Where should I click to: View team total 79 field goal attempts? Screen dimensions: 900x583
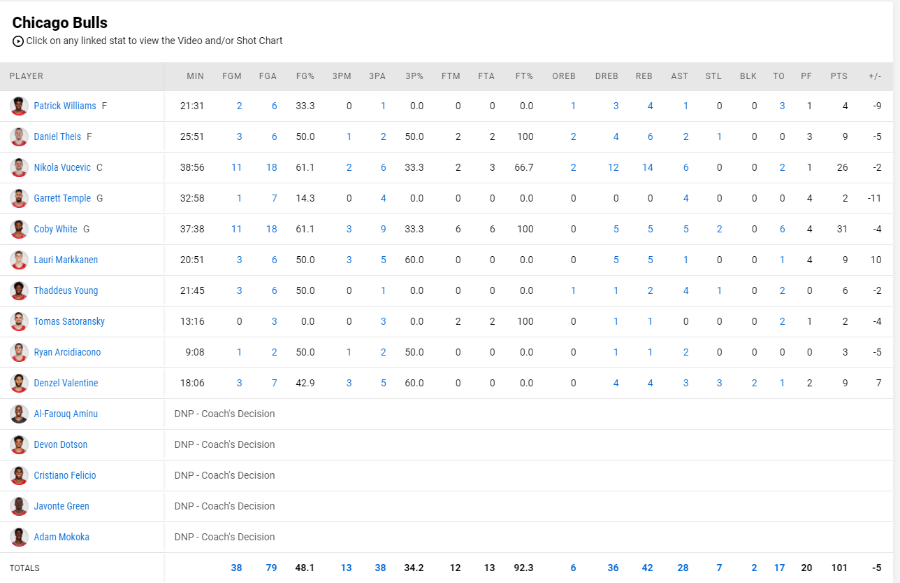point(271,568)
